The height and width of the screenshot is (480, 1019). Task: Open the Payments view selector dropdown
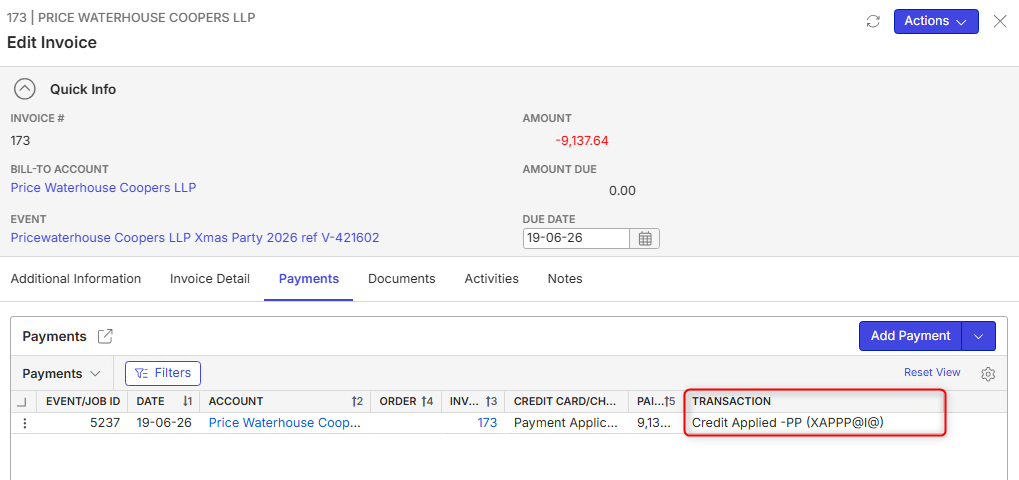click(62, 373)
